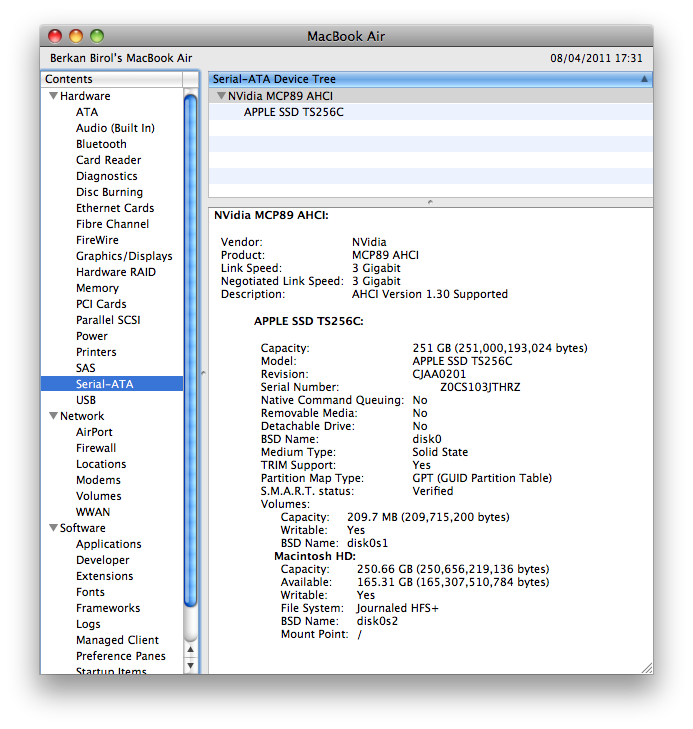Click the sidebar scroll up arrow

(x=191, y=649)
